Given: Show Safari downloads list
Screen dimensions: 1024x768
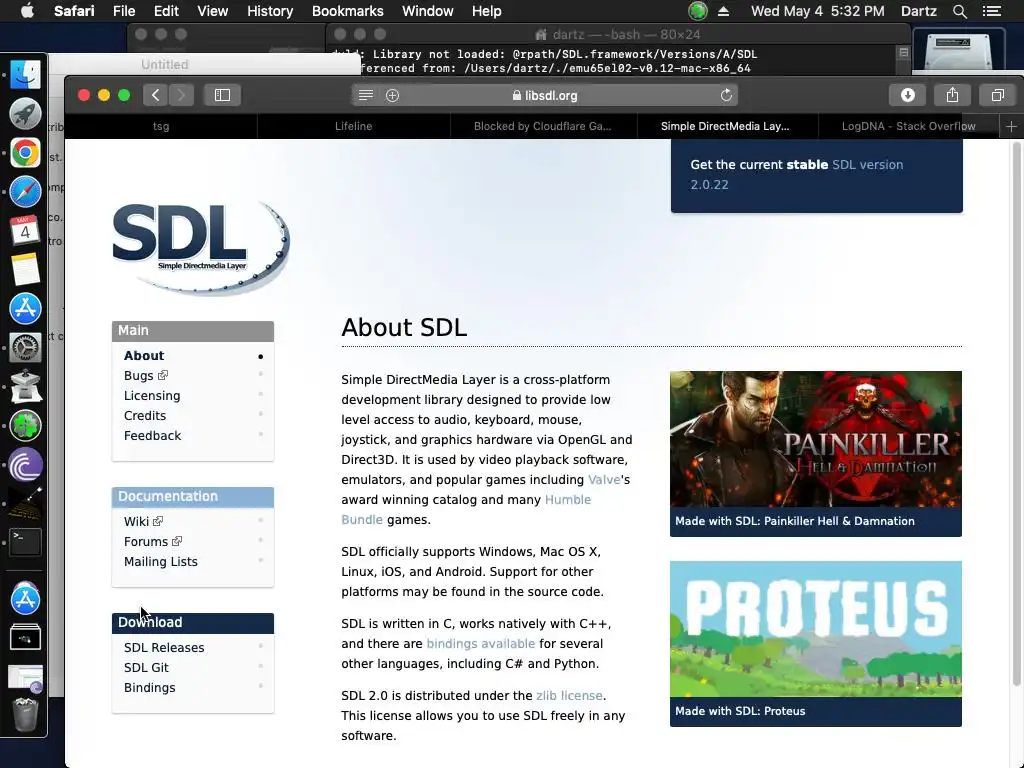Looking at the screenshot, I should pos(908,95).
